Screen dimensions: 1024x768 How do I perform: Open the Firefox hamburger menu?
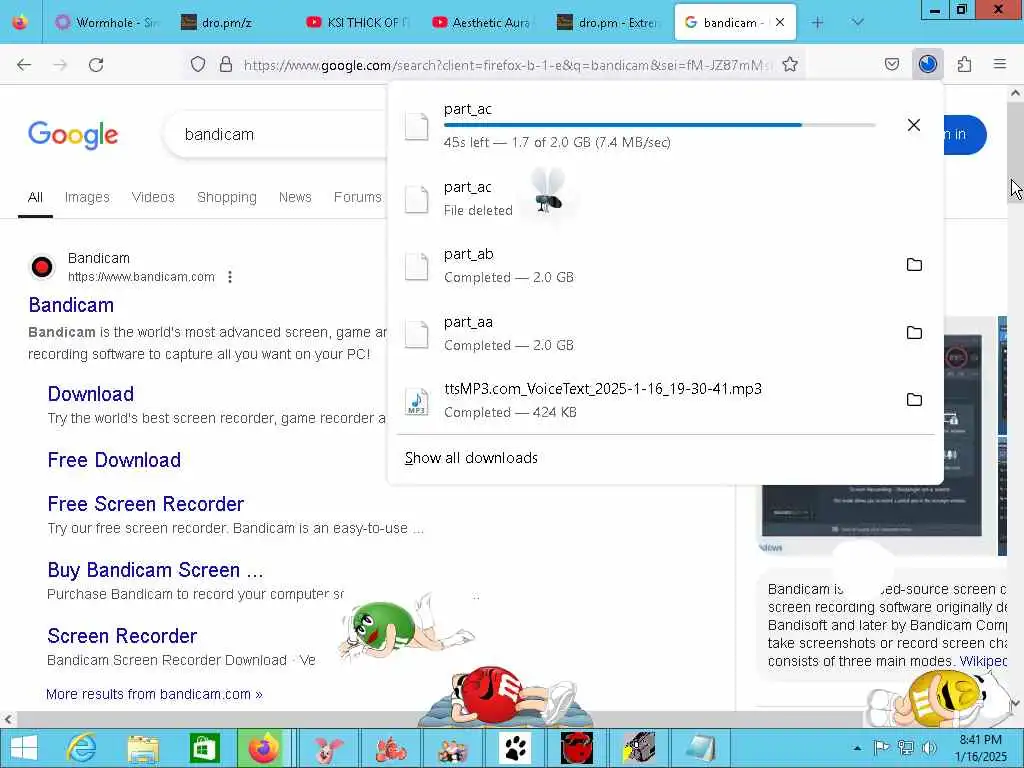[x=1000, y=64]
